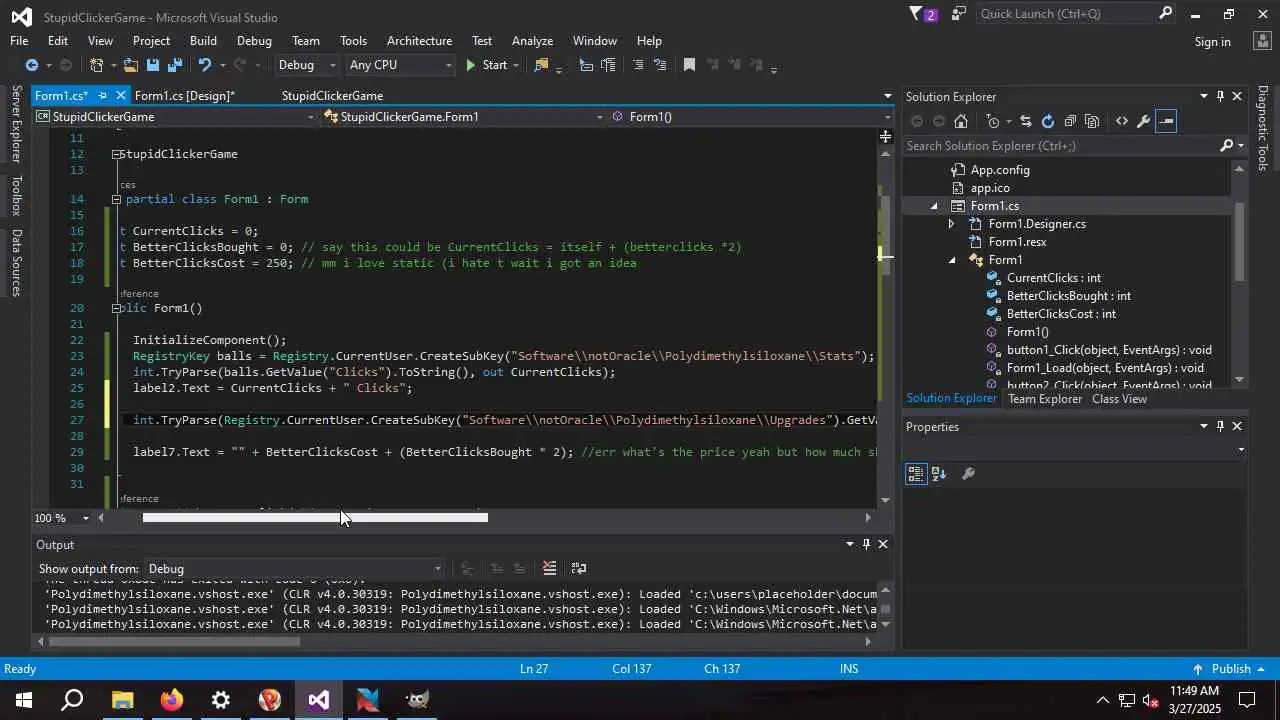Screen dimensions: 1280x720
Task: Open the notifications flag icon
Action: pyautogui.click(x=917, y=14)
